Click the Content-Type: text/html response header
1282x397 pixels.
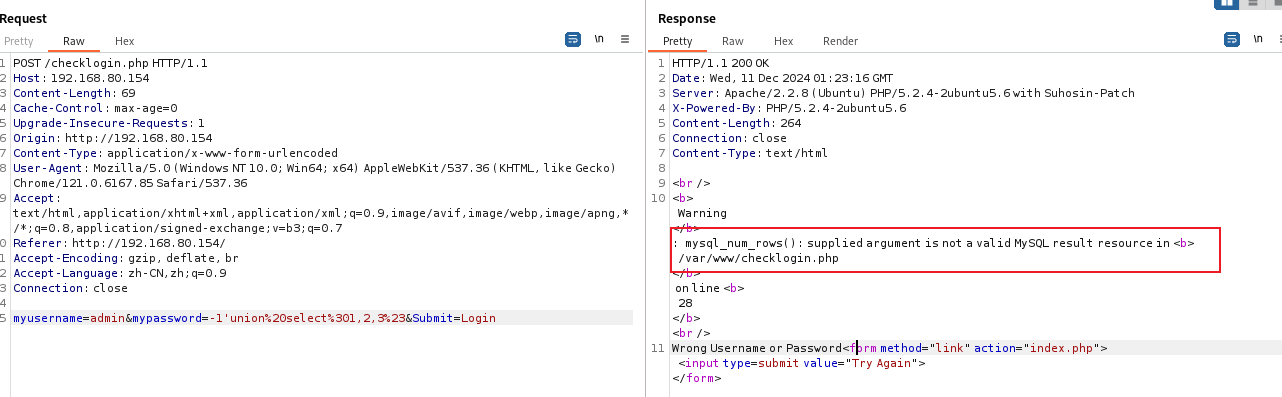click(x=750, y=153)
